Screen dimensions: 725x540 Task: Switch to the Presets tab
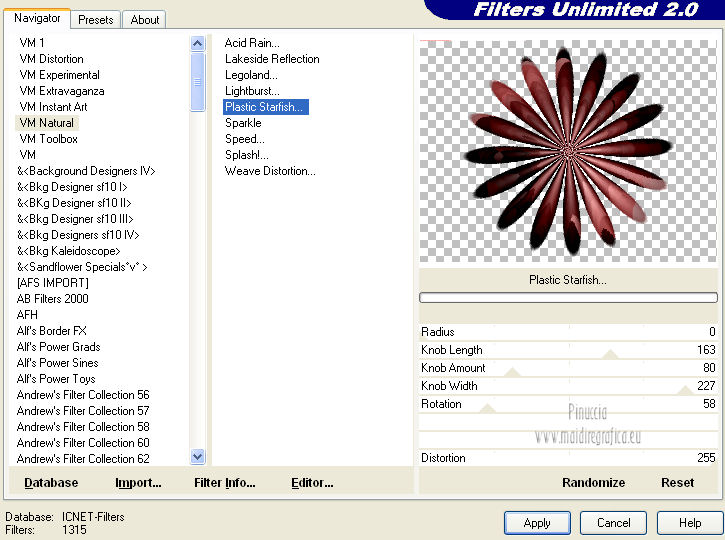95,20
